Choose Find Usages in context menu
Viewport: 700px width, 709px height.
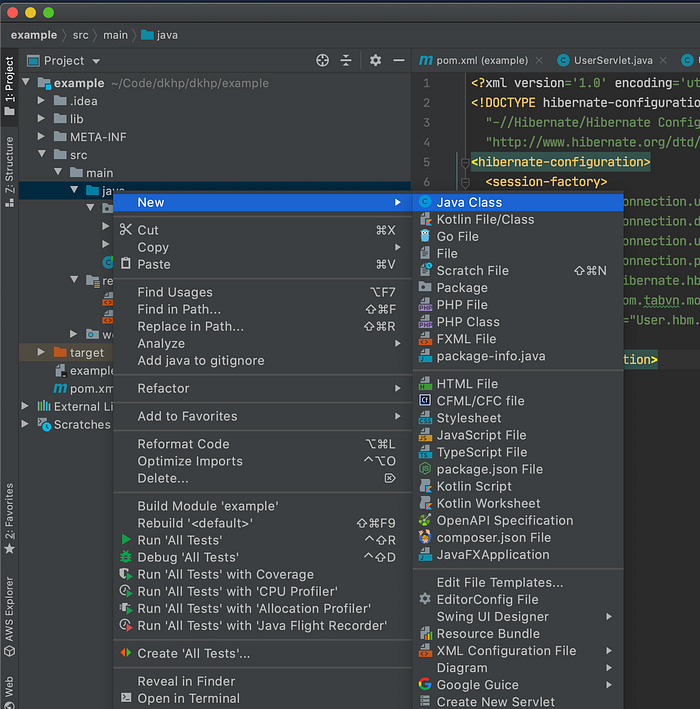click(262, 292)
